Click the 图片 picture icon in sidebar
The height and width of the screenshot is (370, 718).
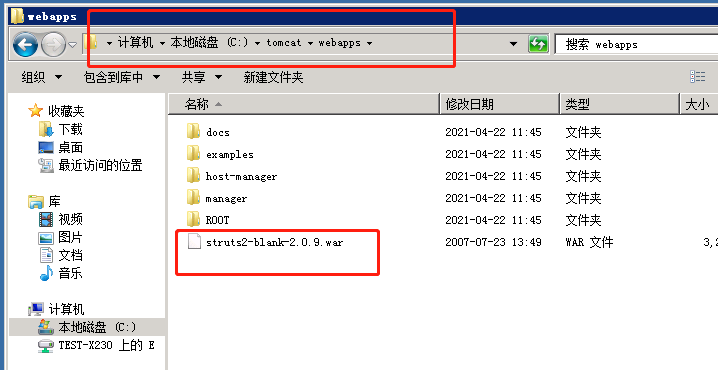46,237
